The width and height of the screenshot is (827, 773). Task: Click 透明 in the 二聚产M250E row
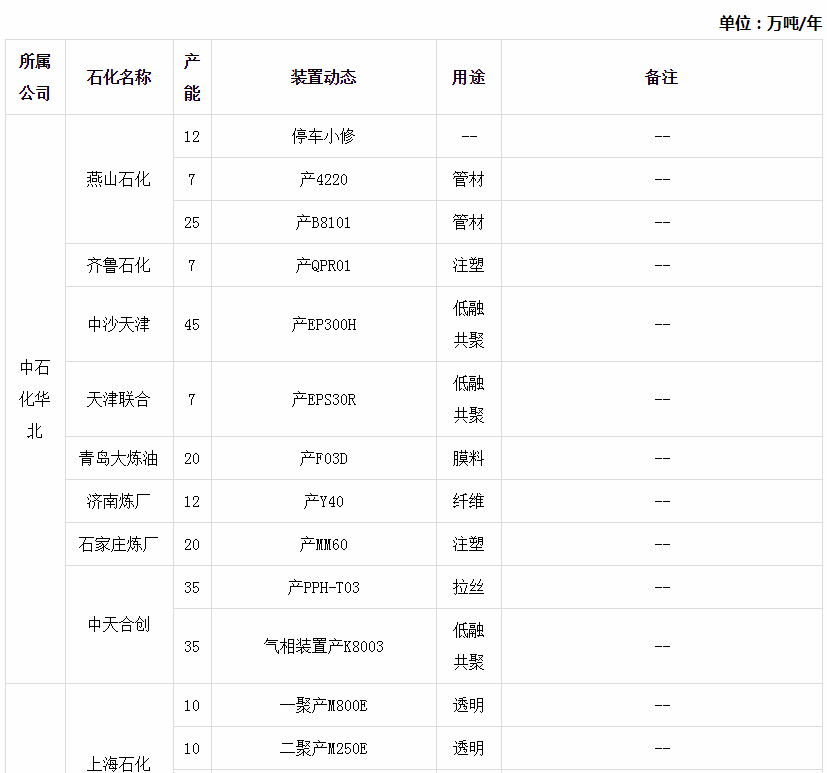coord(468,749)
